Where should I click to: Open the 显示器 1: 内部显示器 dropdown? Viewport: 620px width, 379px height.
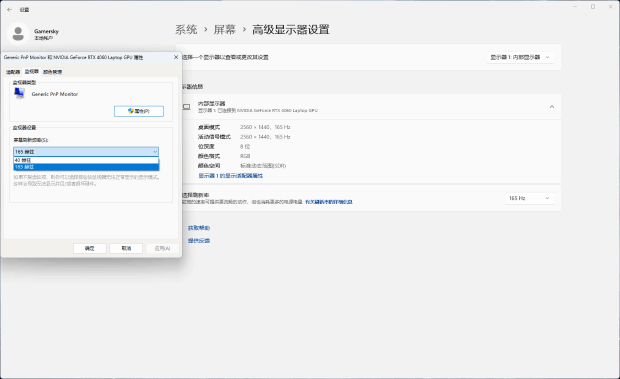(520, 57)
